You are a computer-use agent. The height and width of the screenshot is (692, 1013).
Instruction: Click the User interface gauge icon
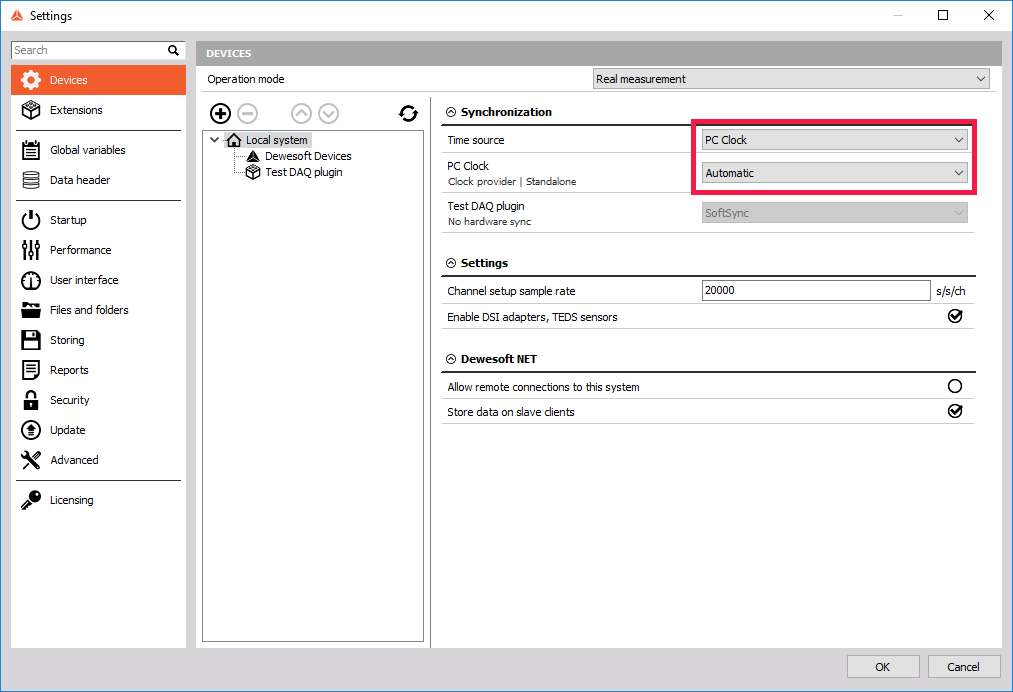(30, 280)
